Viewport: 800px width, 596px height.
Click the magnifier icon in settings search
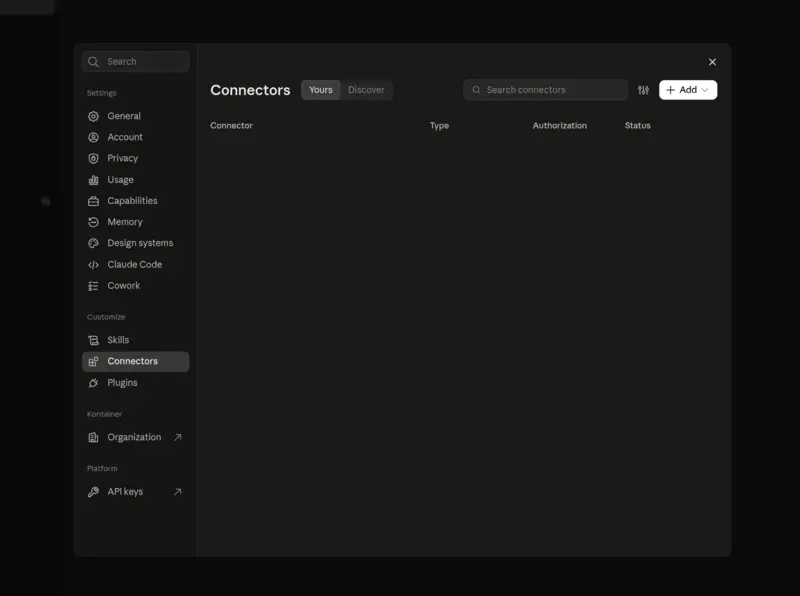click(93, 62)
